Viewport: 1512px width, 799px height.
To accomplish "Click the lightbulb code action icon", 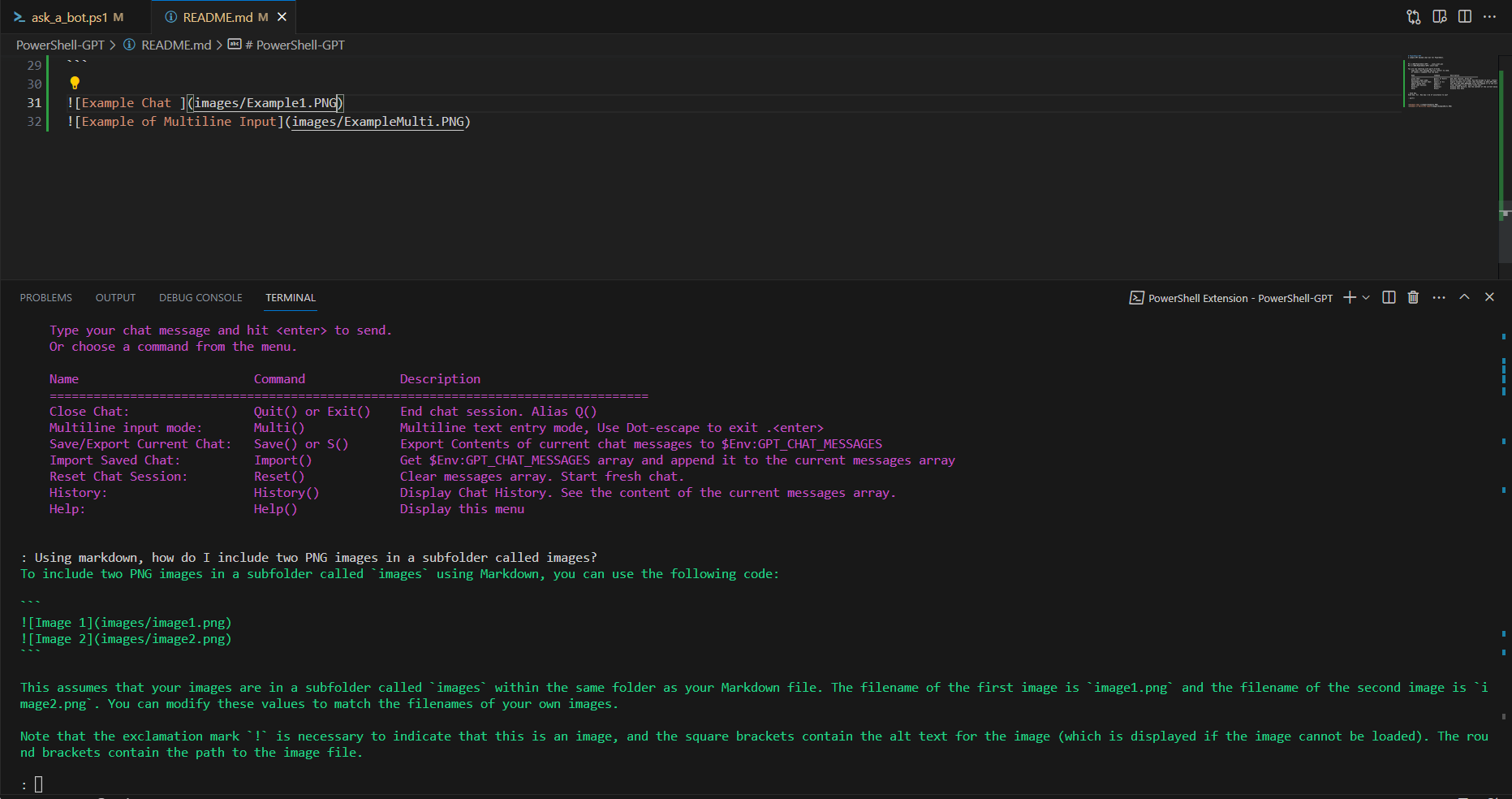I will tap(75, 83).
